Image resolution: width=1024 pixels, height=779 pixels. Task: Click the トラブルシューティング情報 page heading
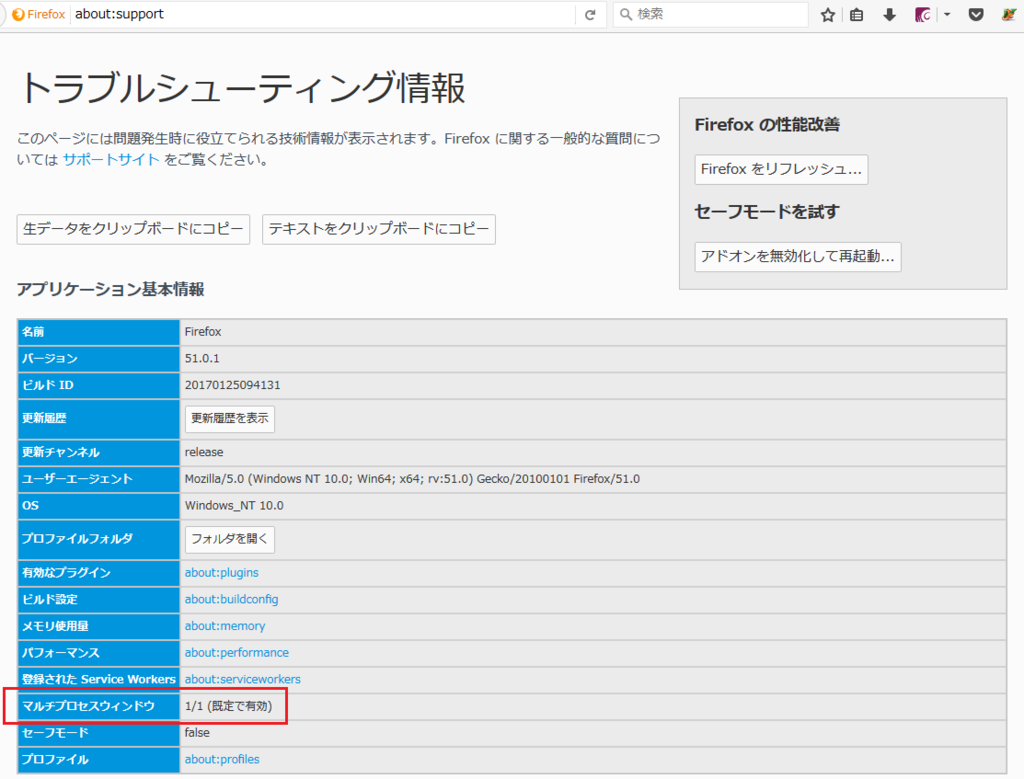[x=242, y=87]
